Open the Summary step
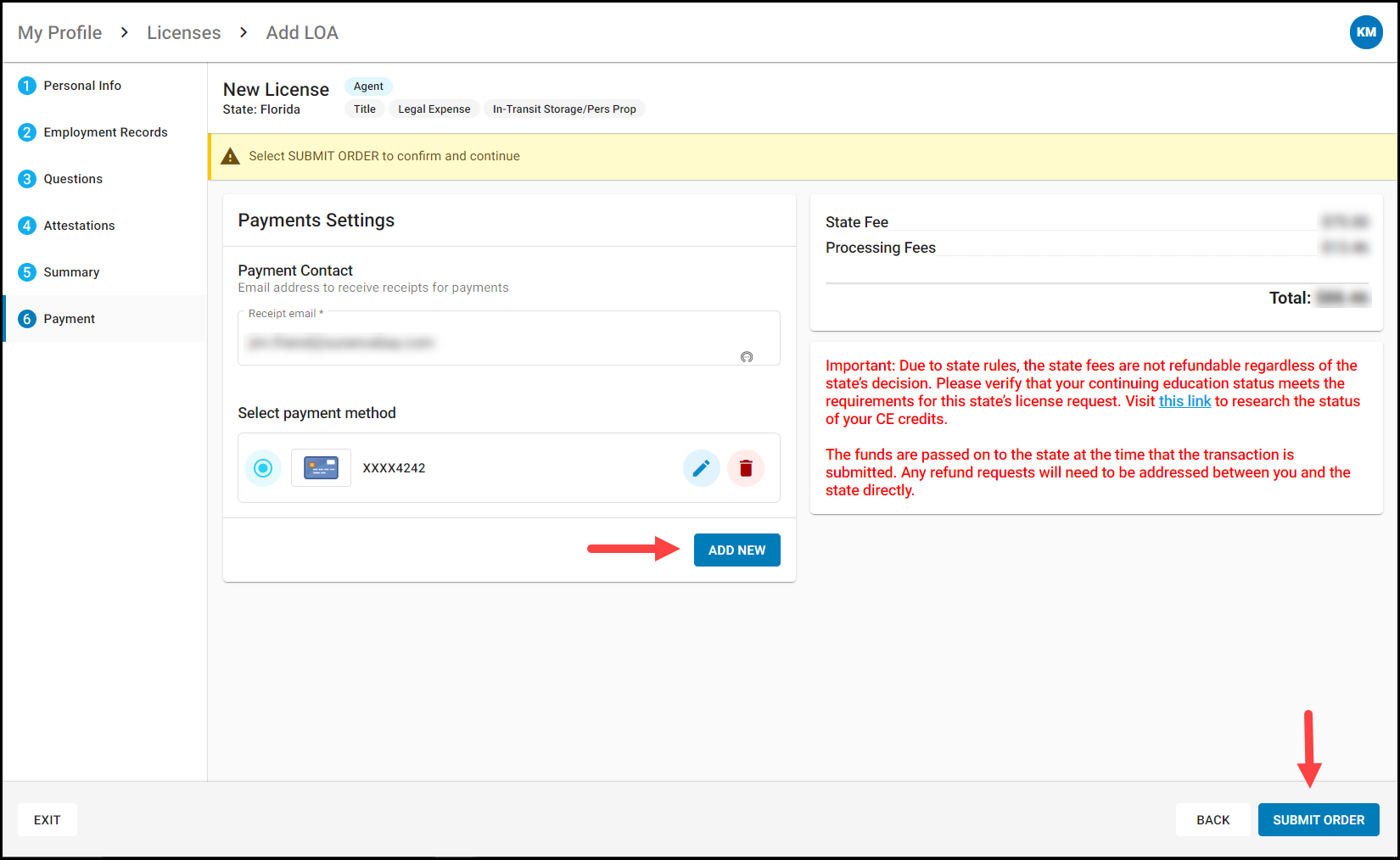The width and height of the screenshot is (1400, 860). [x=105, y=272]
